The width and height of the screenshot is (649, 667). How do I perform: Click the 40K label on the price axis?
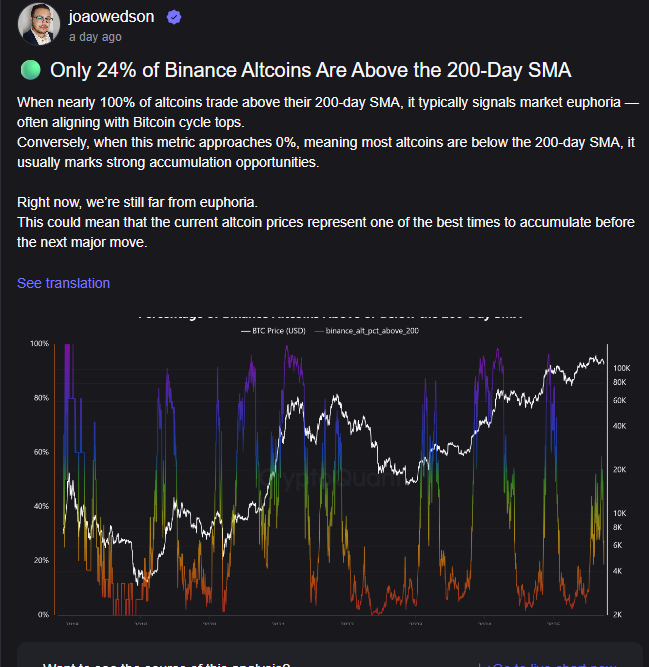point(618,426)
